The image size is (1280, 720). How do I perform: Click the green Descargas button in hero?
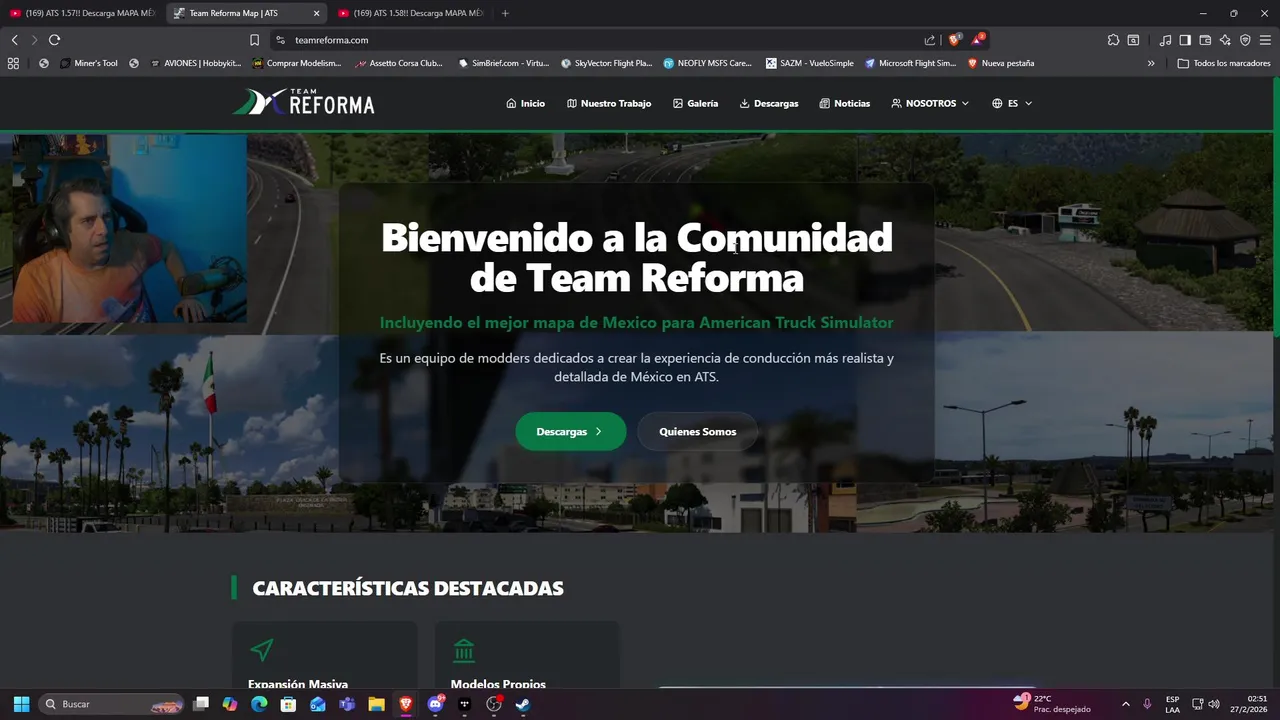[570, 431]
